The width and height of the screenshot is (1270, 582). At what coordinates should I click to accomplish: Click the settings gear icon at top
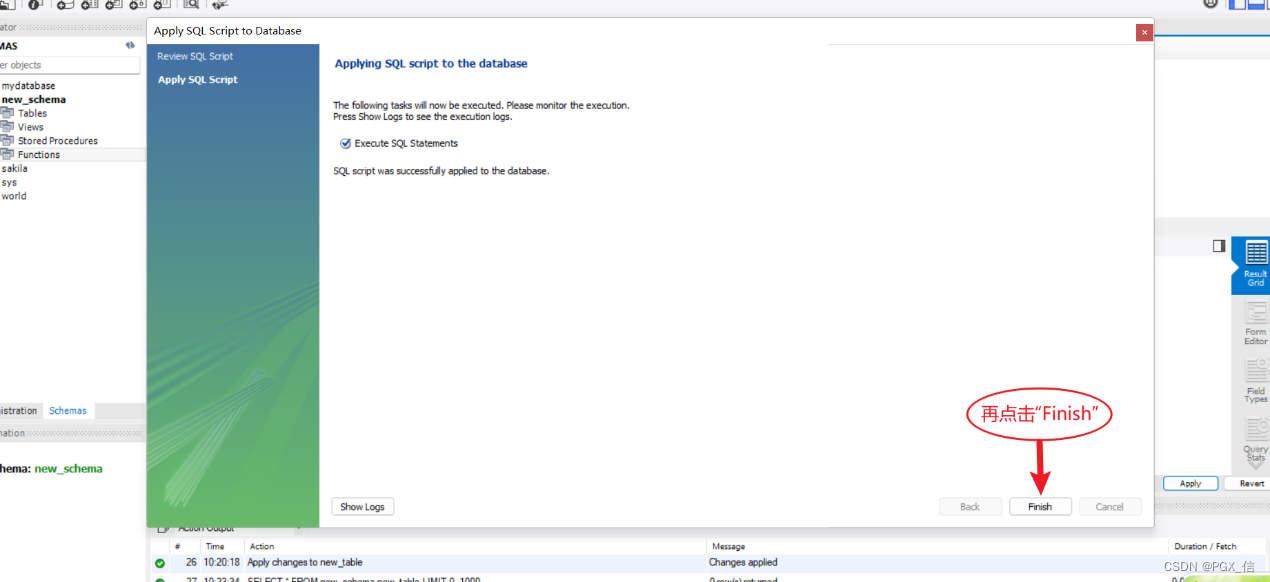coord(1210,4)
